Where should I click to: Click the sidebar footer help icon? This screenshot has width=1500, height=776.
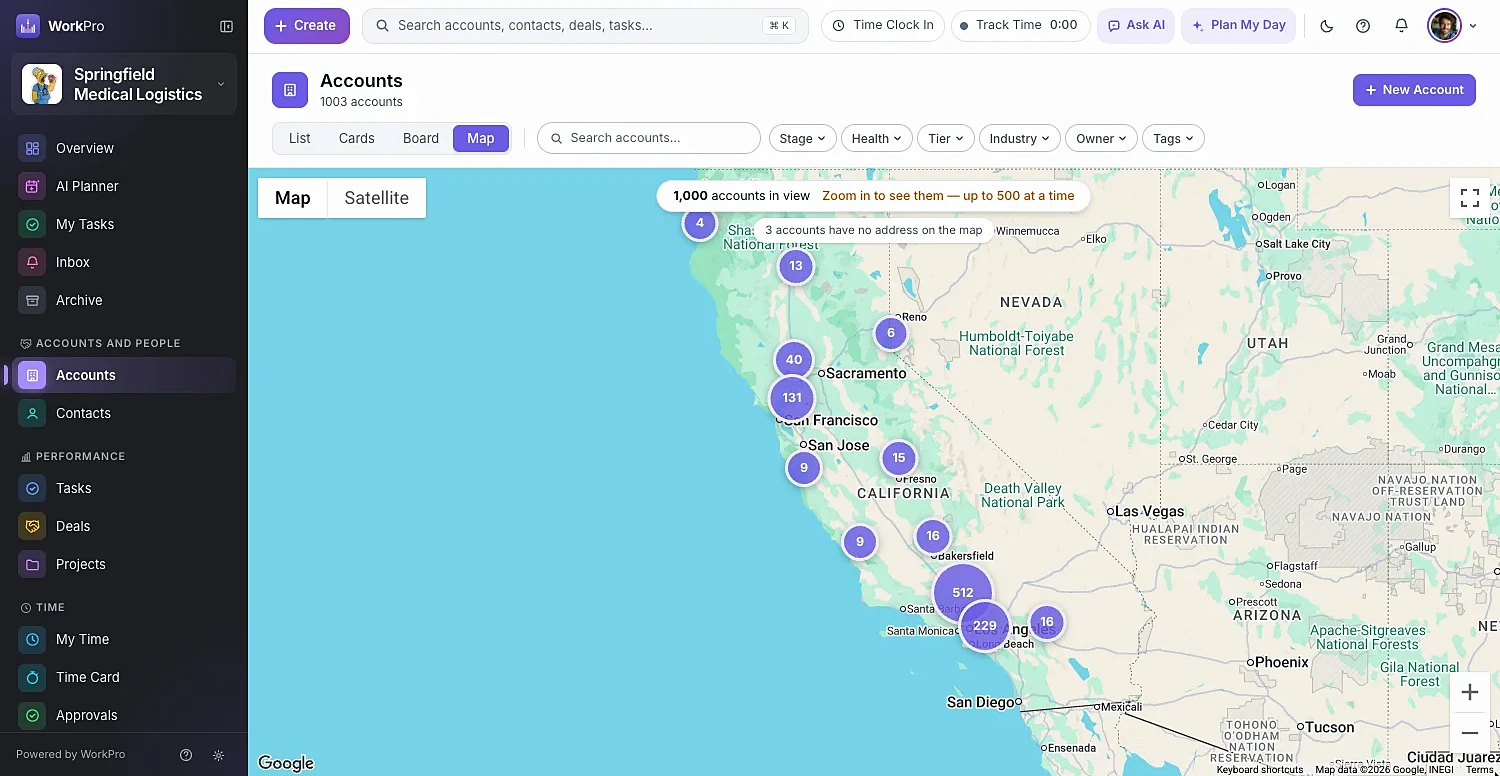point(186,755)
